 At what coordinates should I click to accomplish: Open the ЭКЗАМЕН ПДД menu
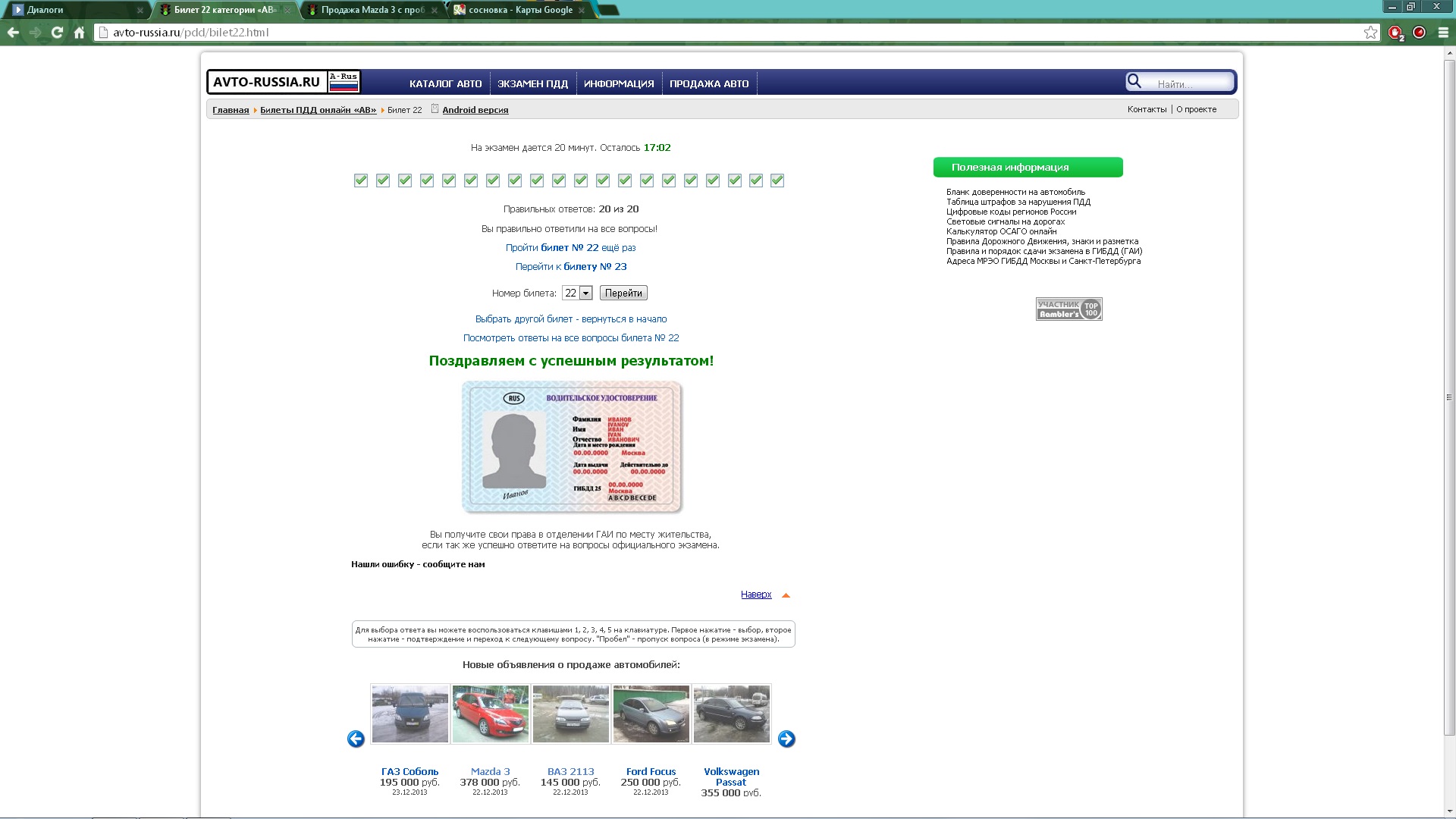click(532, 83)
